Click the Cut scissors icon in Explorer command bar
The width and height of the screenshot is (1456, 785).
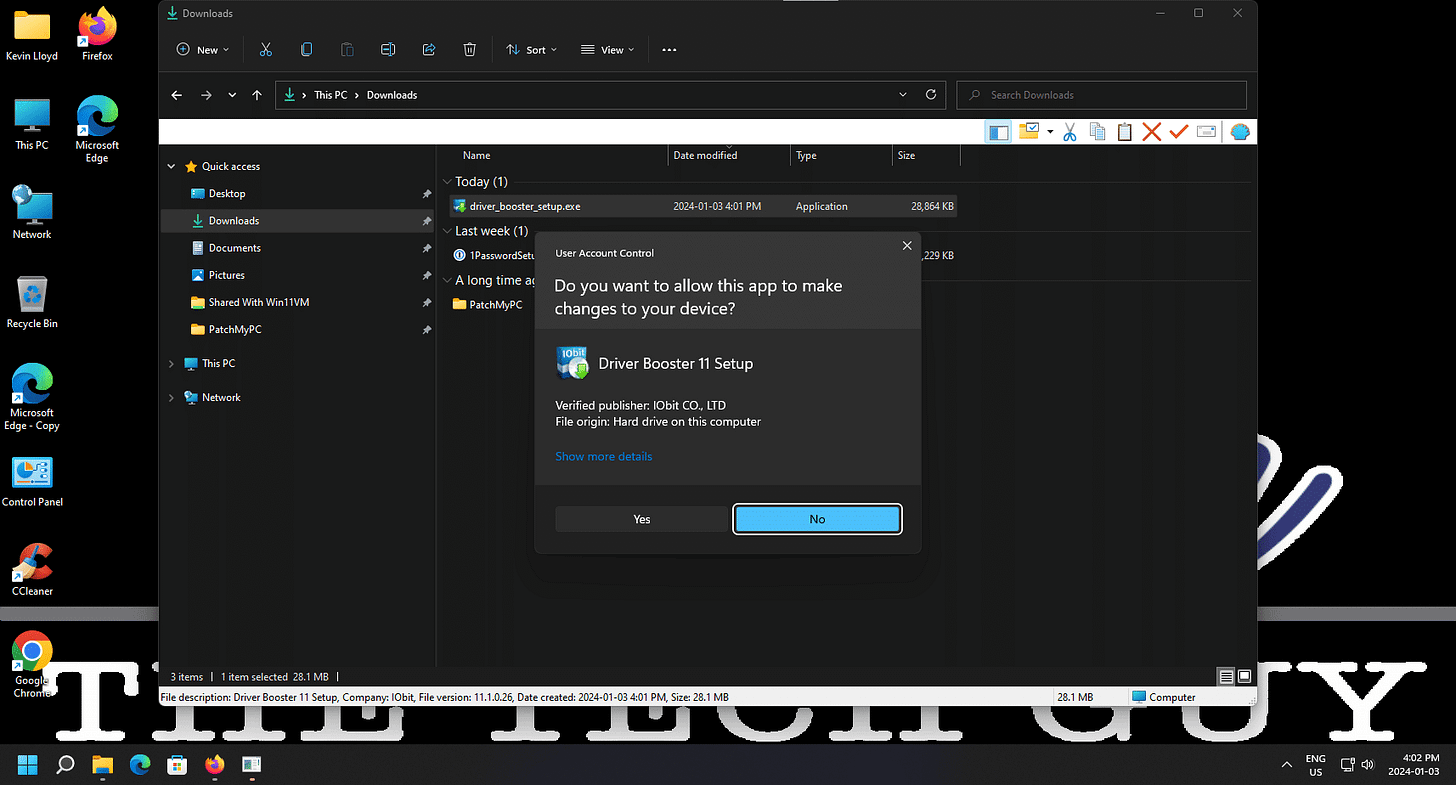[265, 49]
